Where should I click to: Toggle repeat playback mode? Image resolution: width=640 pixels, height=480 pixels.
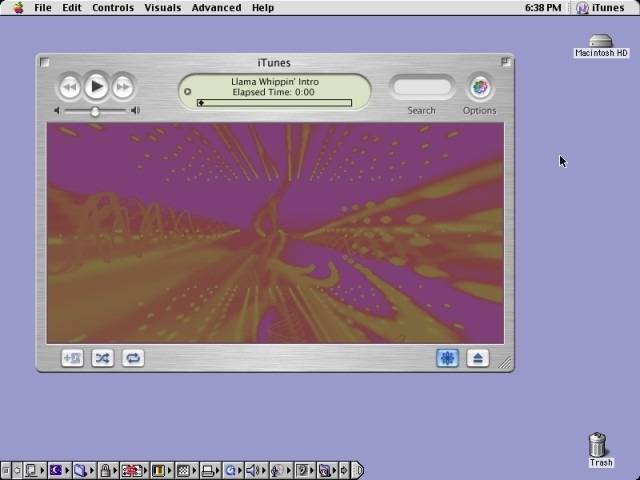point(132,357)
